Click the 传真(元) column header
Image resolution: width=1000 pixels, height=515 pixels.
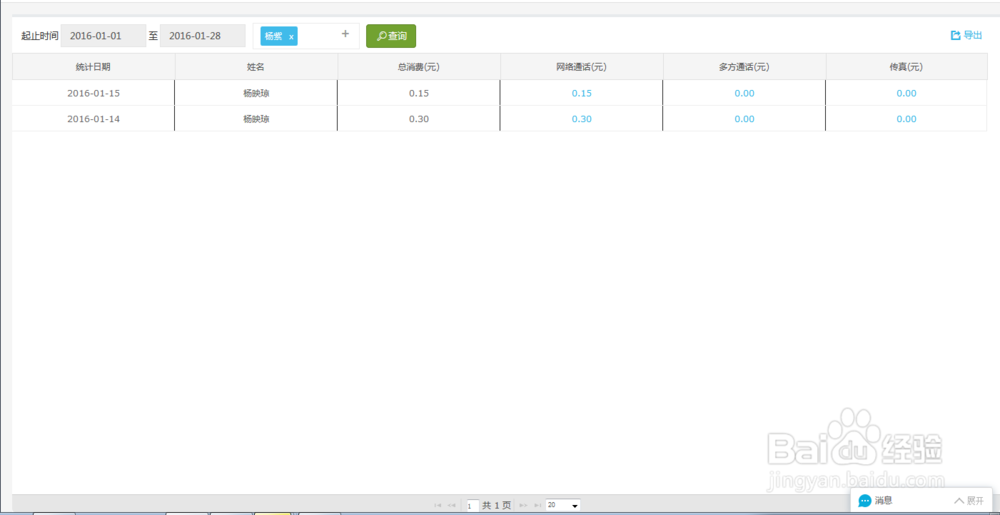point(906,66)
